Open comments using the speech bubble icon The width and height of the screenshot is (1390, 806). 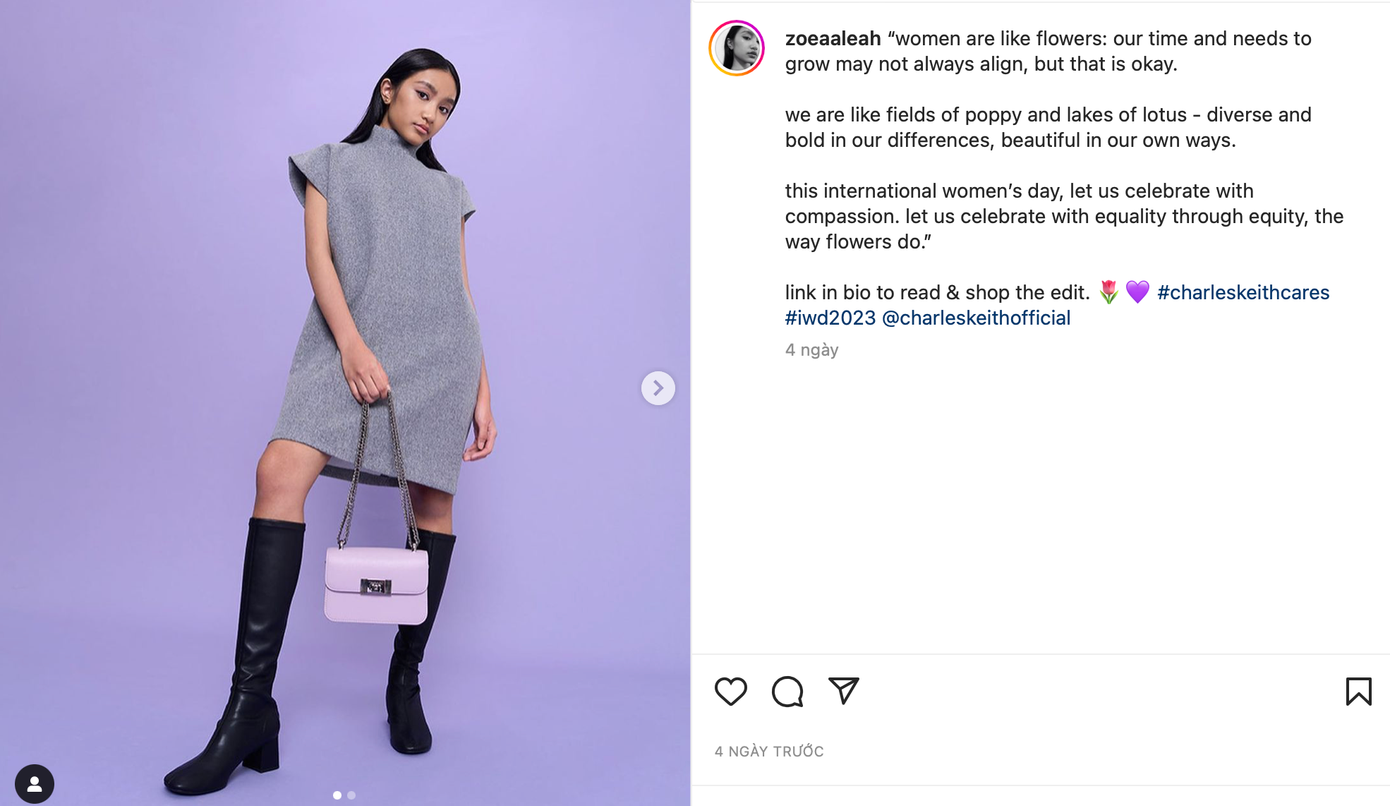pyautogui.click(x=788, y=691)
